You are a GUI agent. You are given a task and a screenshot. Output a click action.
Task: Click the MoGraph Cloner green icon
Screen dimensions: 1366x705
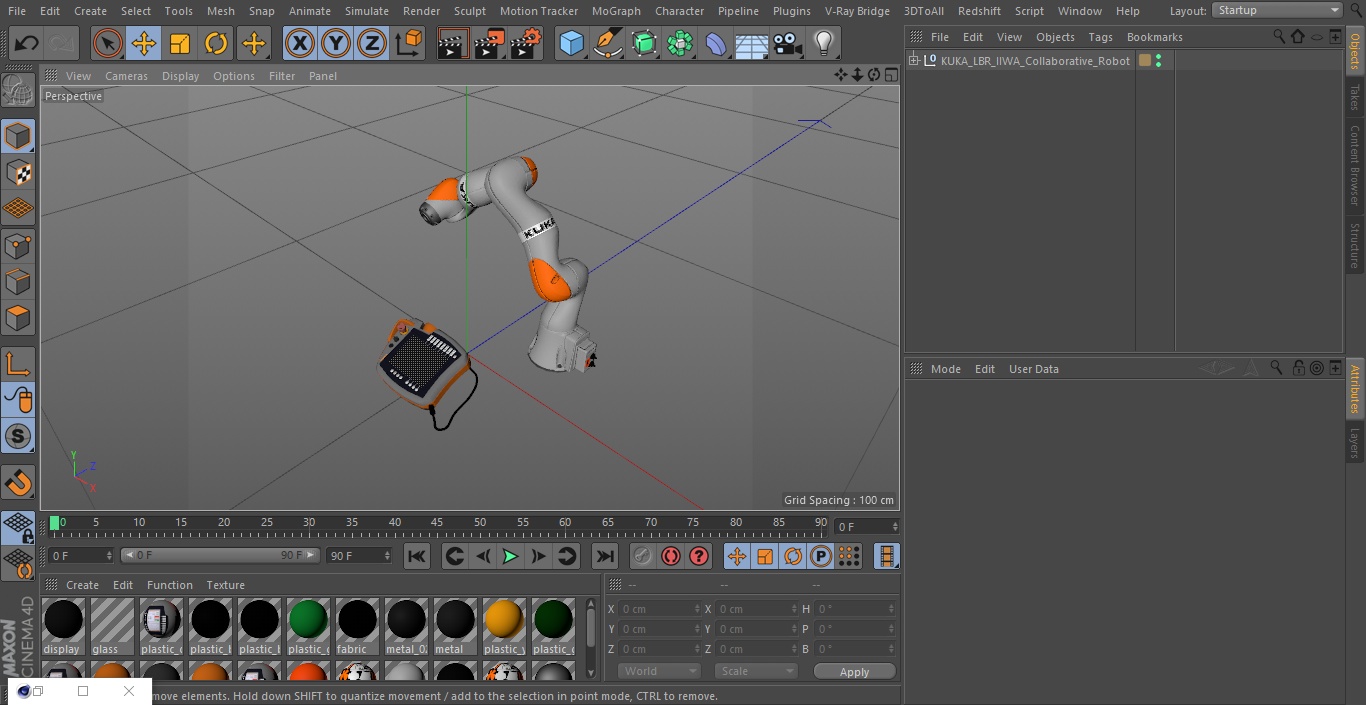tap(680, 43)
